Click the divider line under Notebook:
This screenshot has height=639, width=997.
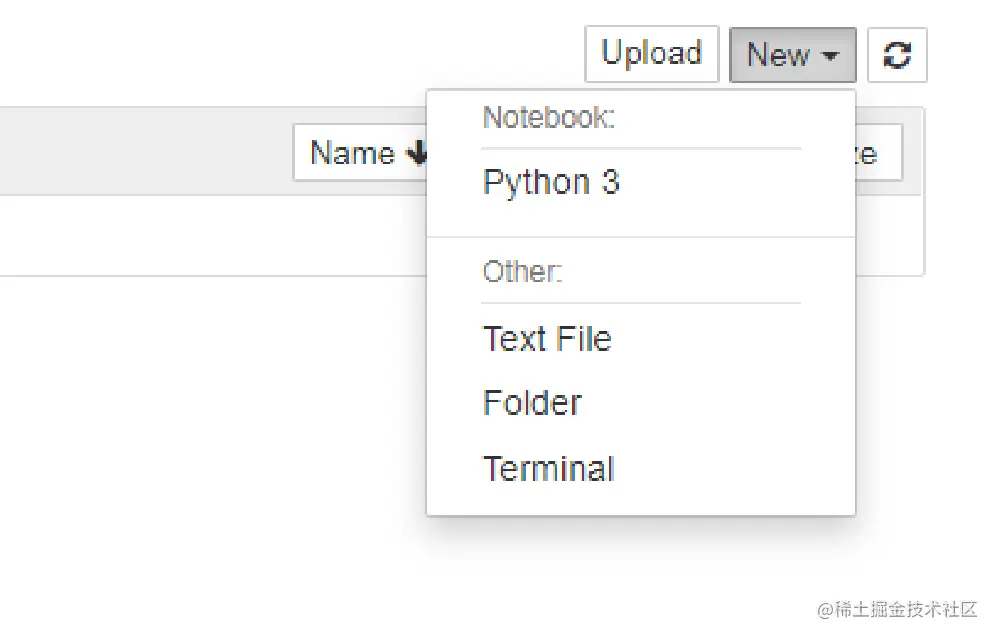640,149
